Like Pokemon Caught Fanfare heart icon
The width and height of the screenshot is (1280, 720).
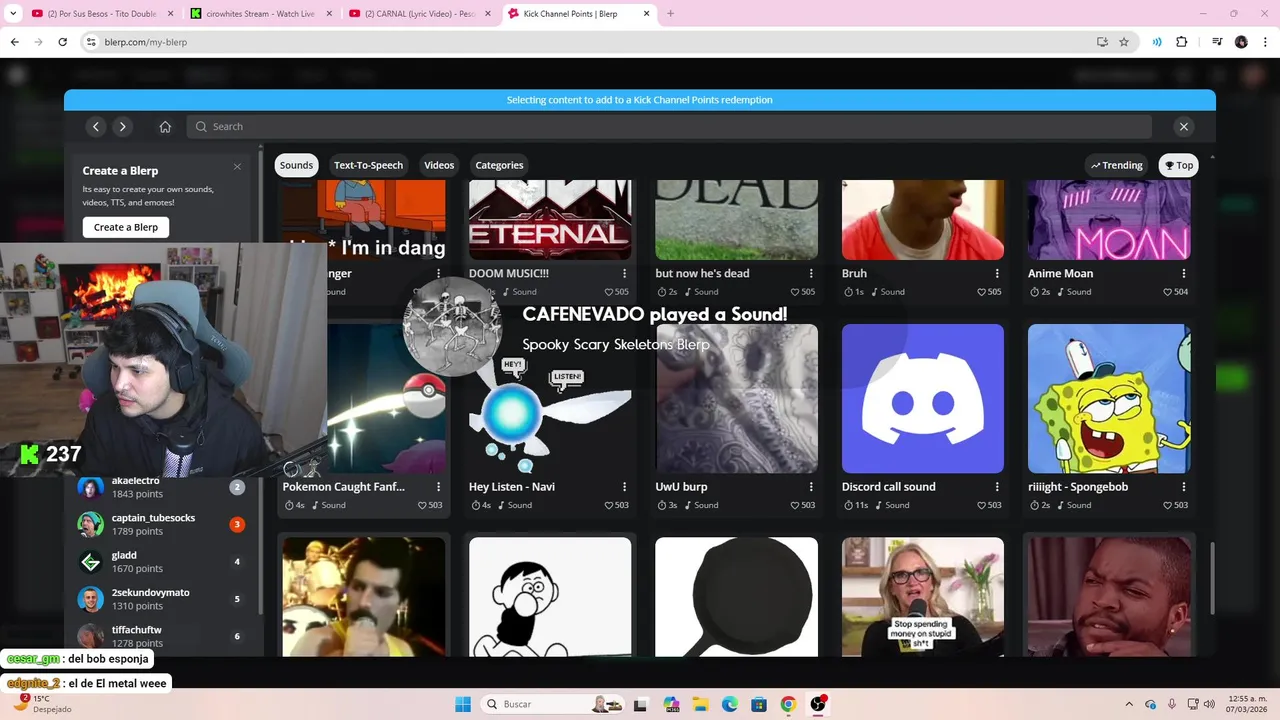422,505
